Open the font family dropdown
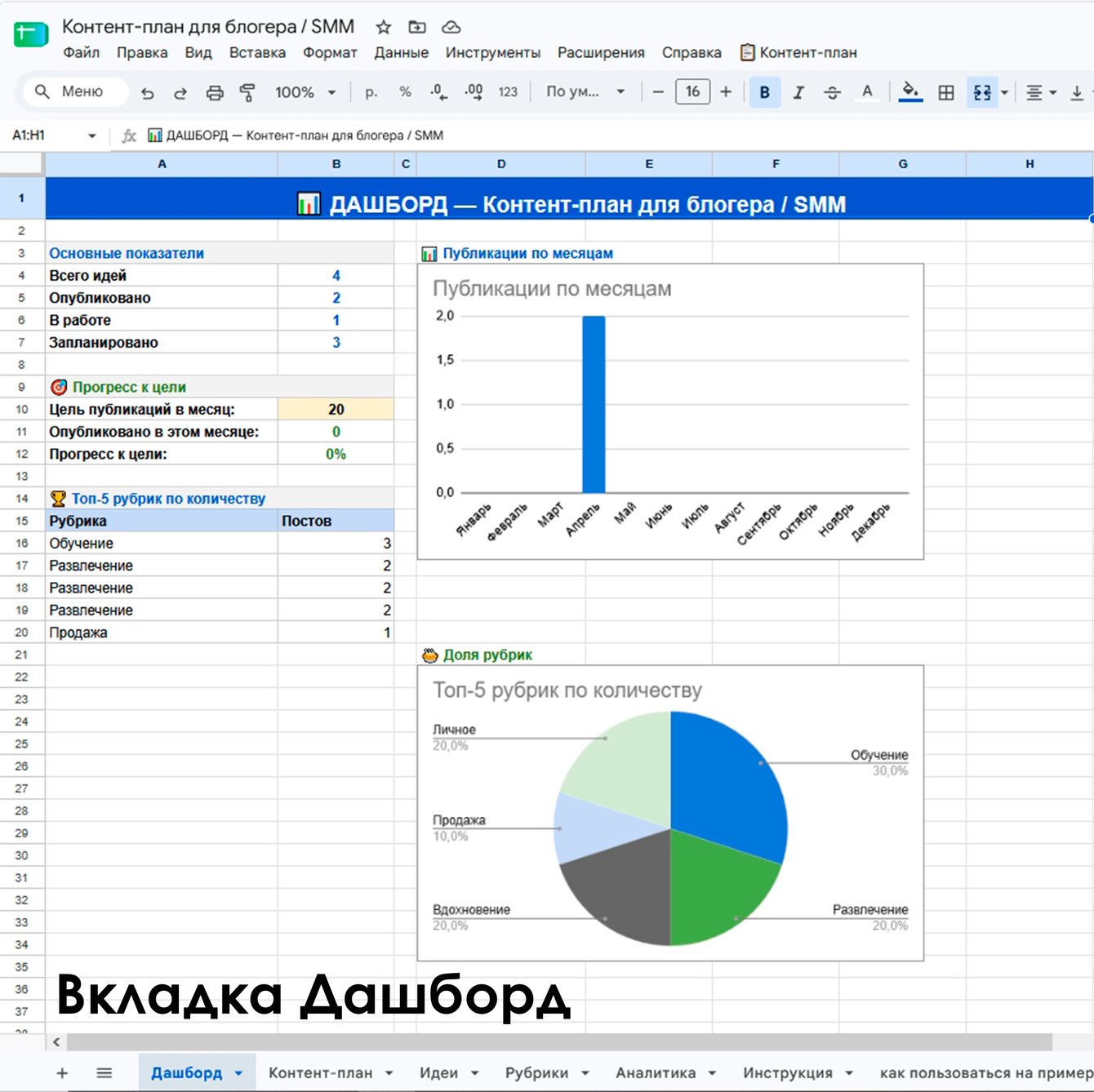 [x=585, y=92]
